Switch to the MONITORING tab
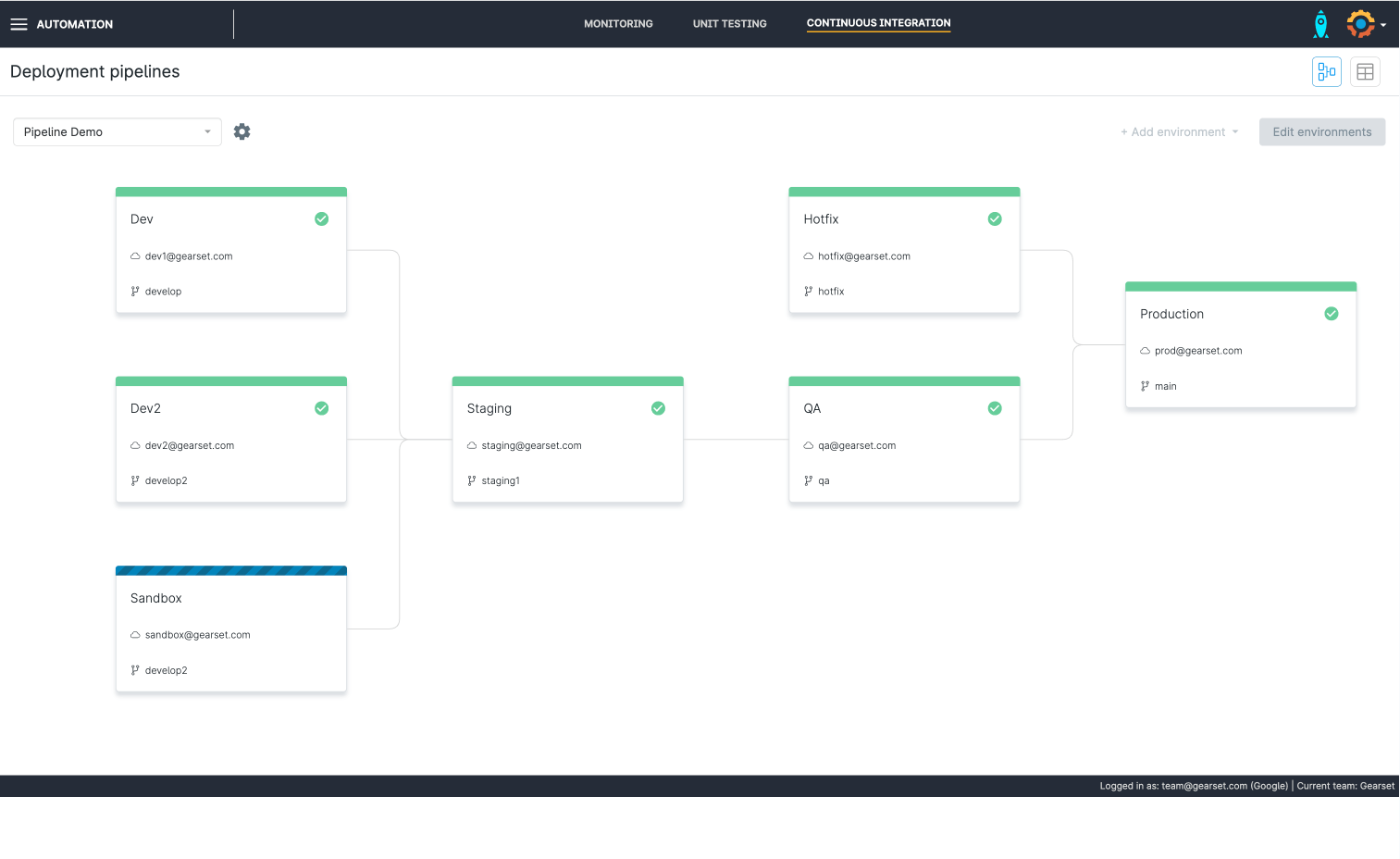Viewport: 1400px width, 859px height. (618, 24)
